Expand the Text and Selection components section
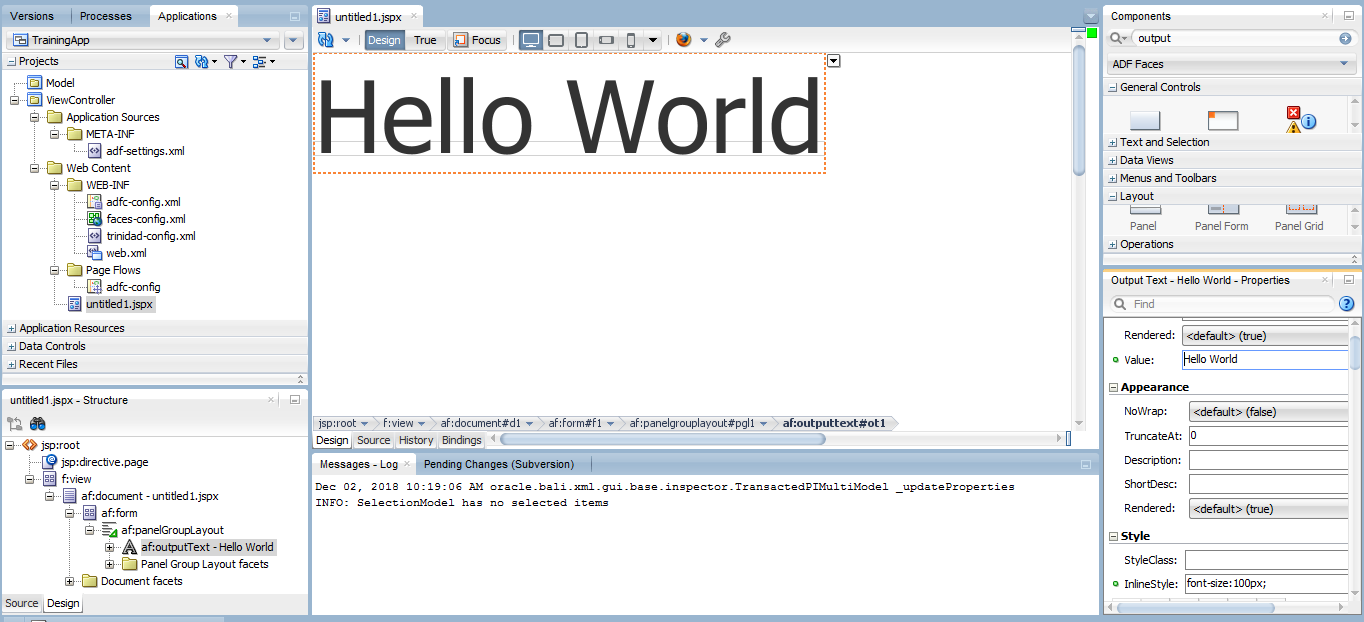1364x622 pixels. (1112, 141)
